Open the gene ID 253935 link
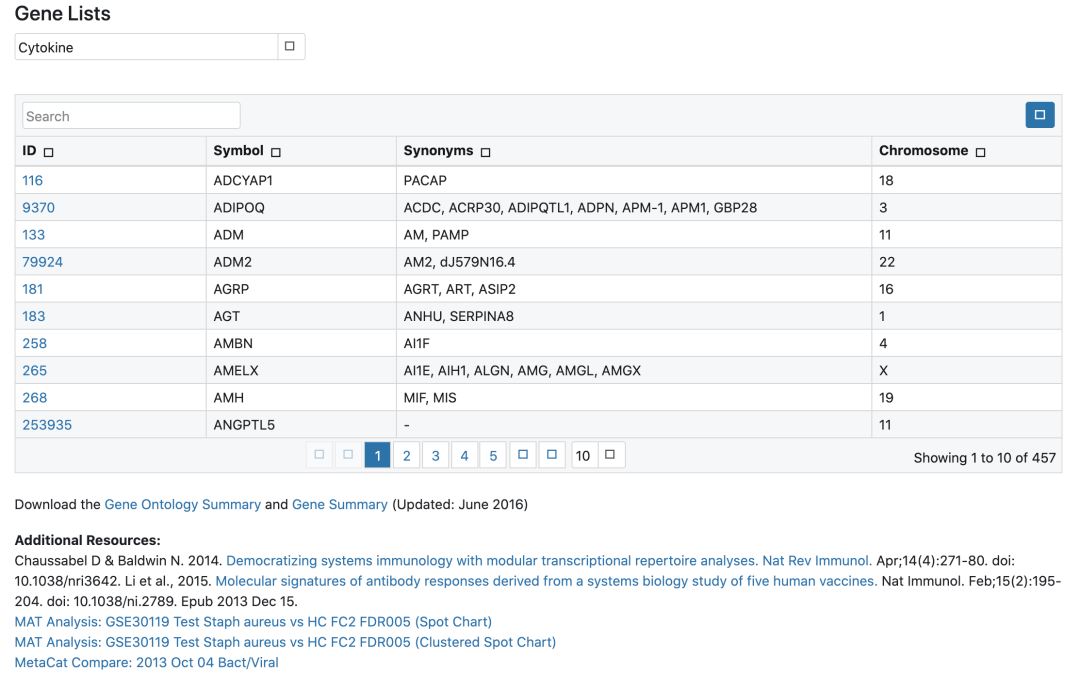 (x=47, y=425)
